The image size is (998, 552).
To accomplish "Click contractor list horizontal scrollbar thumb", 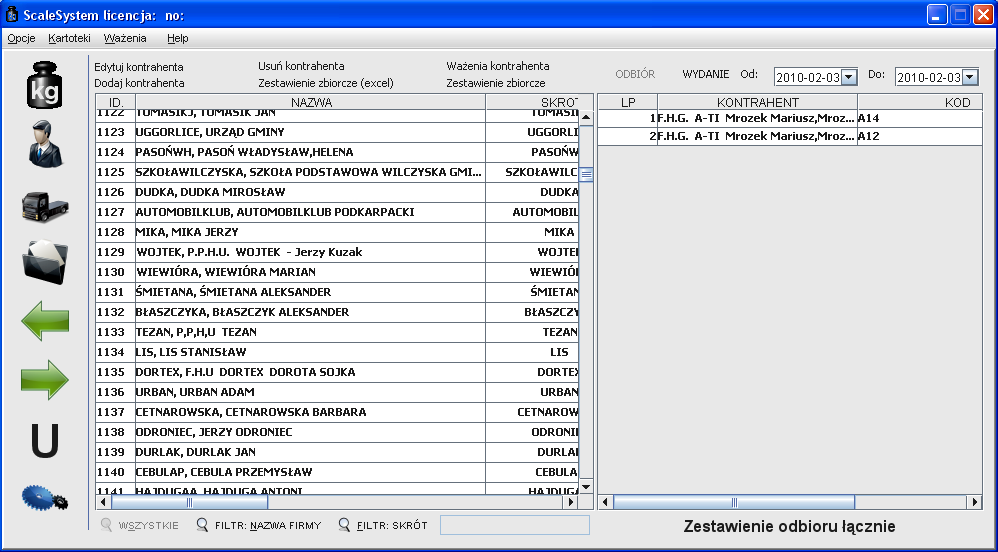I will pyautogui.click(x=189, y=502).
